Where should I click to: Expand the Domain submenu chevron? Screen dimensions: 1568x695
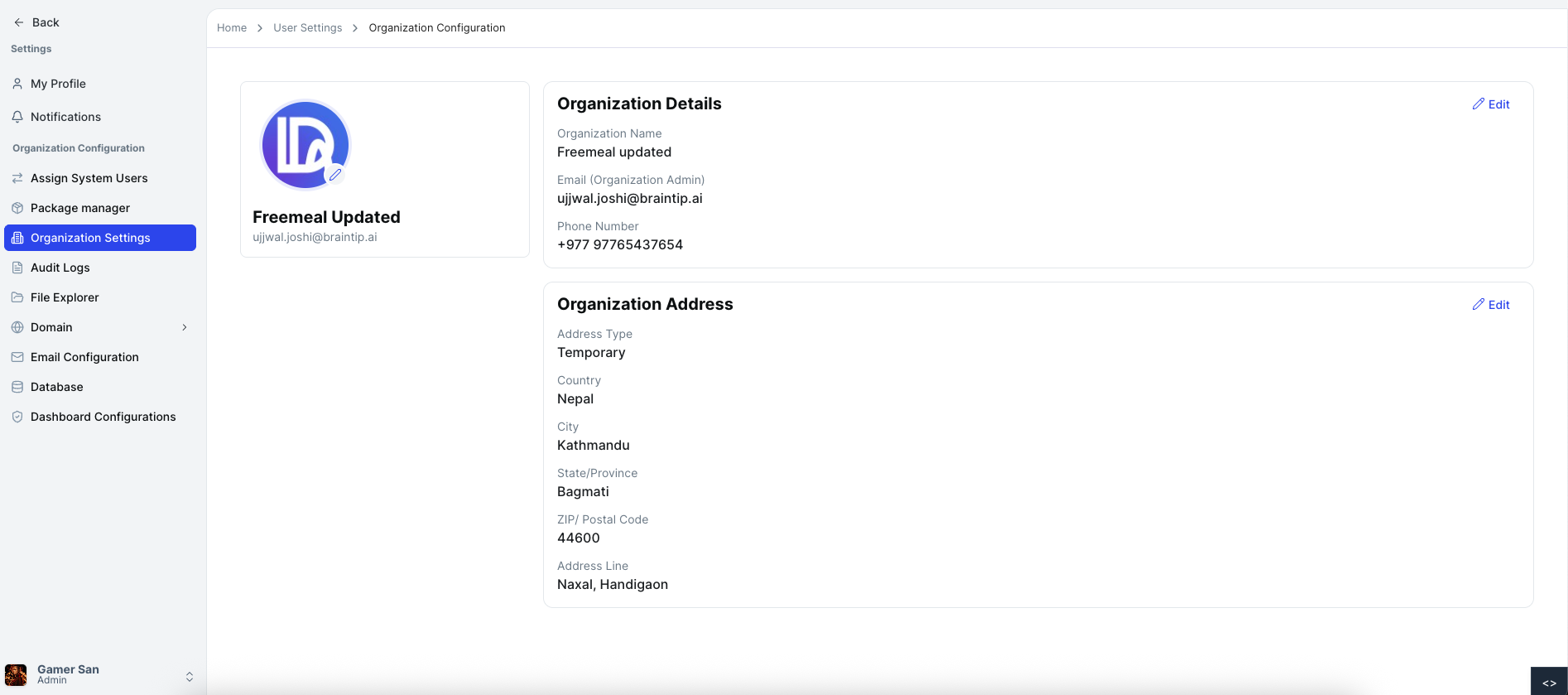pyautogui.click(x=185, y=327)
